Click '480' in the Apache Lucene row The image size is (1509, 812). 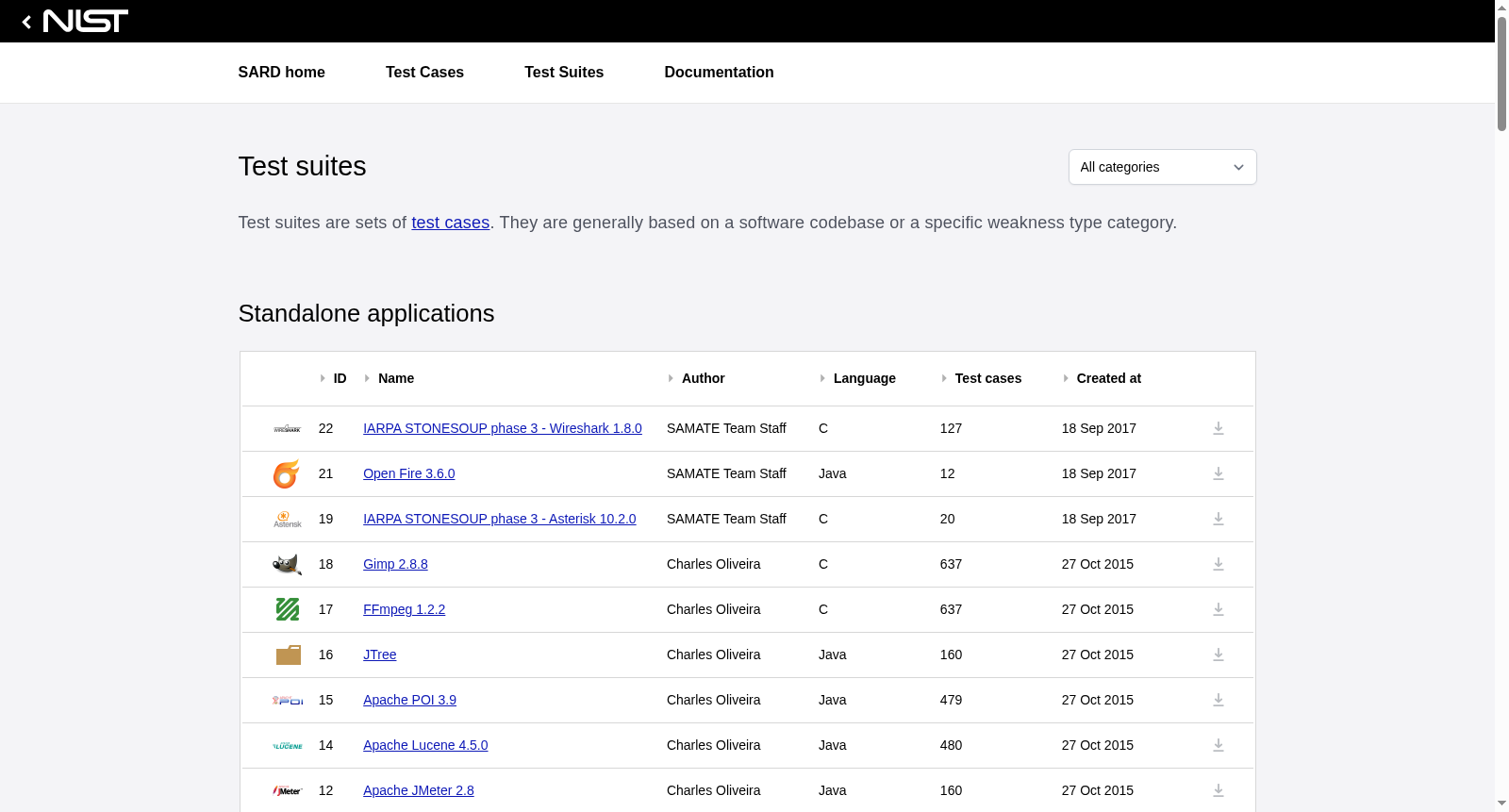point(951,745)
